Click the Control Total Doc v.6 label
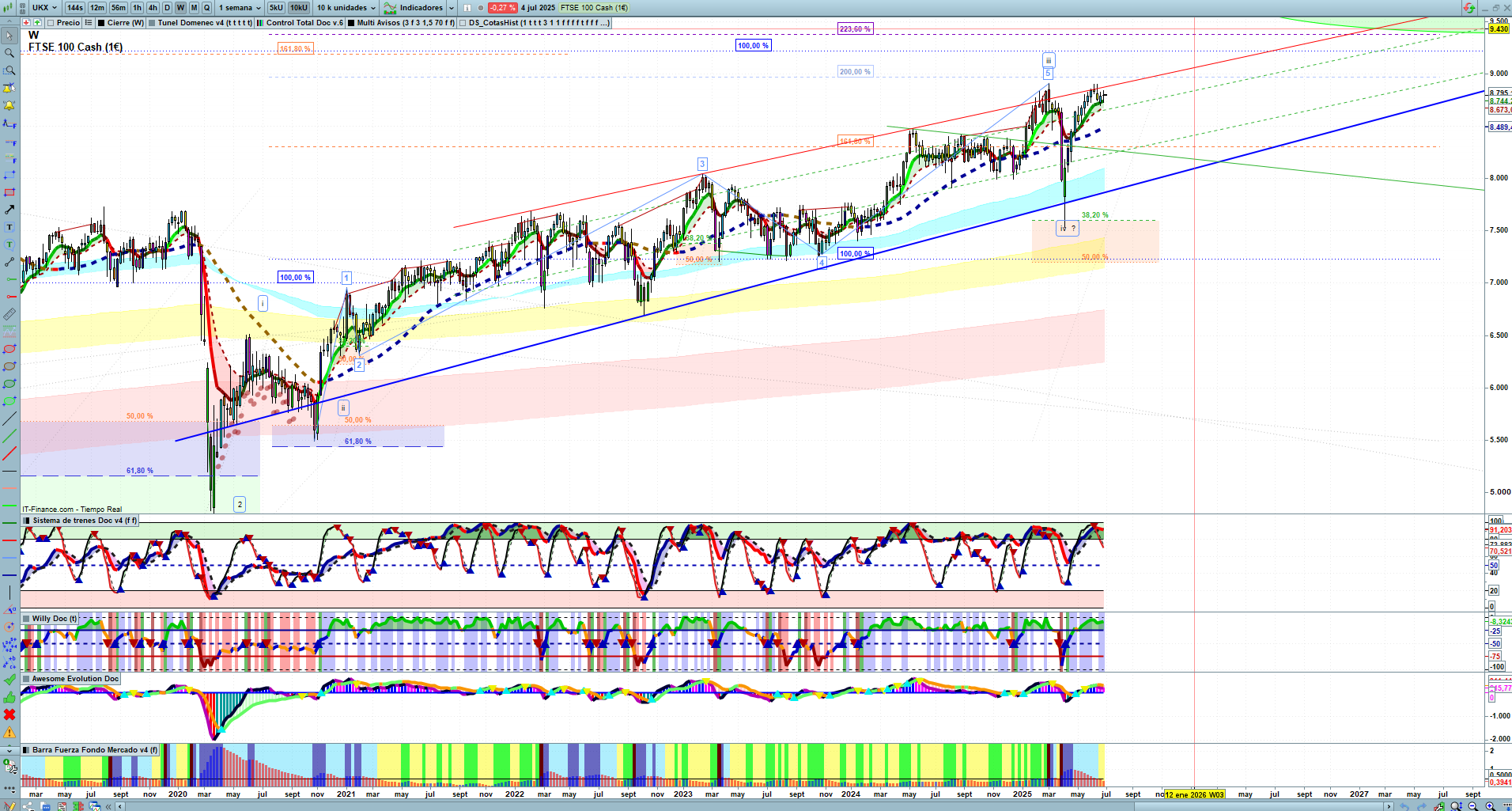The image size is (1512, 811). 304,23
